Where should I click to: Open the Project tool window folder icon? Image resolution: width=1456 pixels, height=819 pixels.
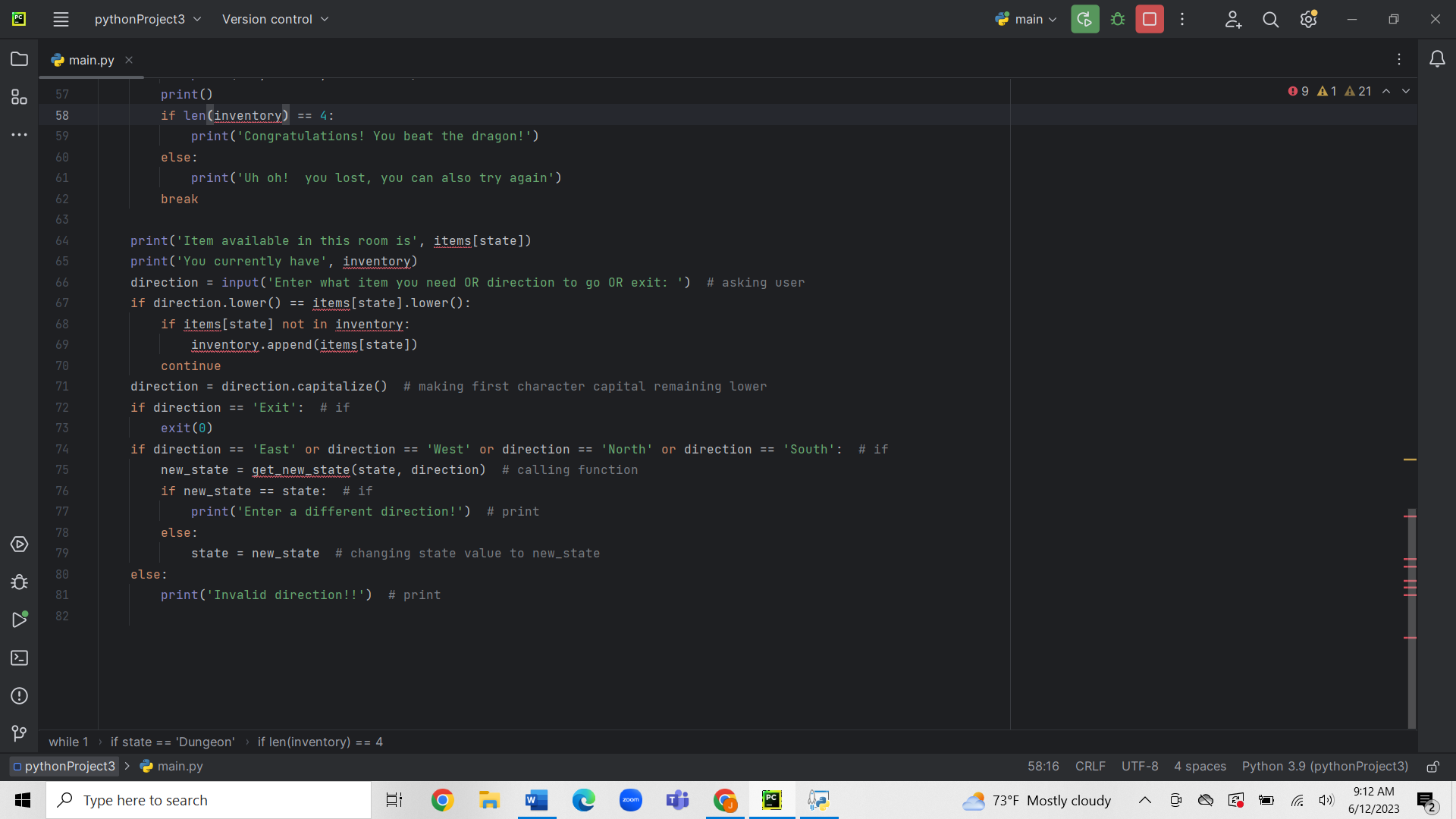(20, 59)
